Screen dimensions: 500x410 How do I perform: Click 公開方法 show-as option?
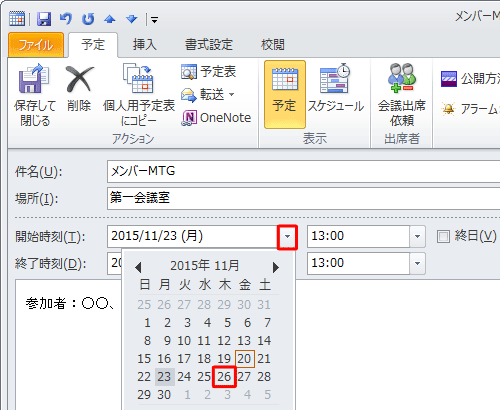(470, 79)
